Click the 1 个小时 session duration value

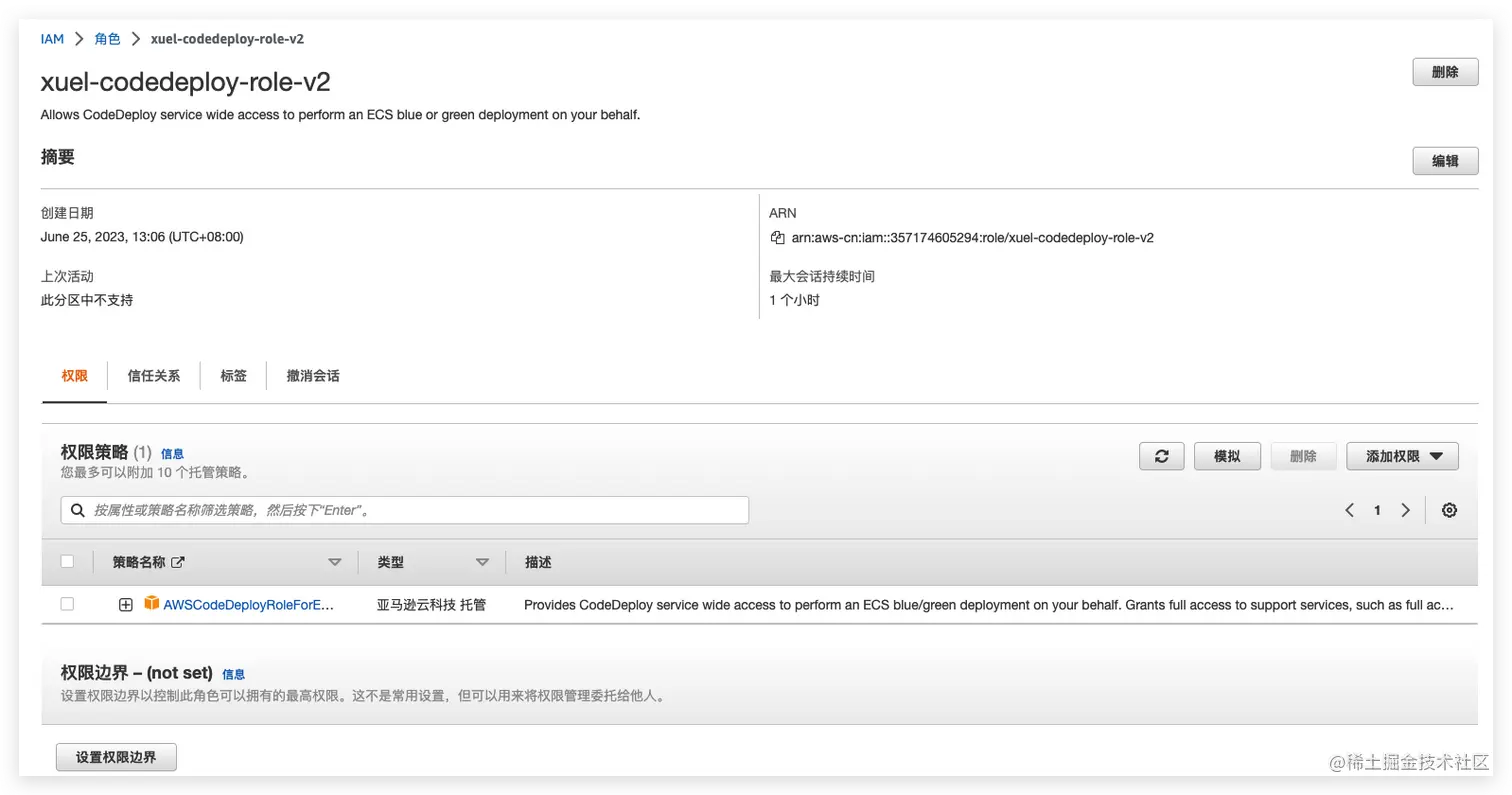tap(795, 300)
